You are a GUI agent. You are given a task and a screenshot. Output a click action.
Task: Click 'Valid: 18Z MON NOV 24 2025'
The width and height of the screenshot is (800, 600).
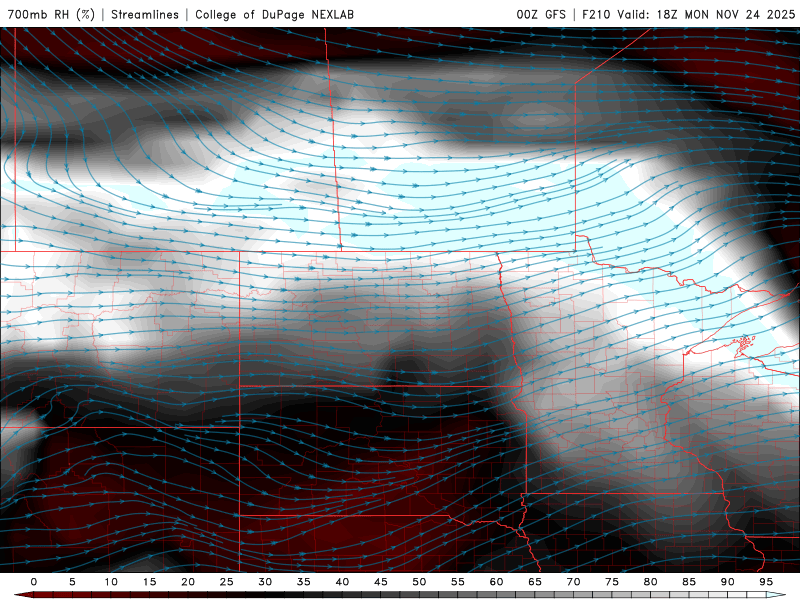pos(706,14)
